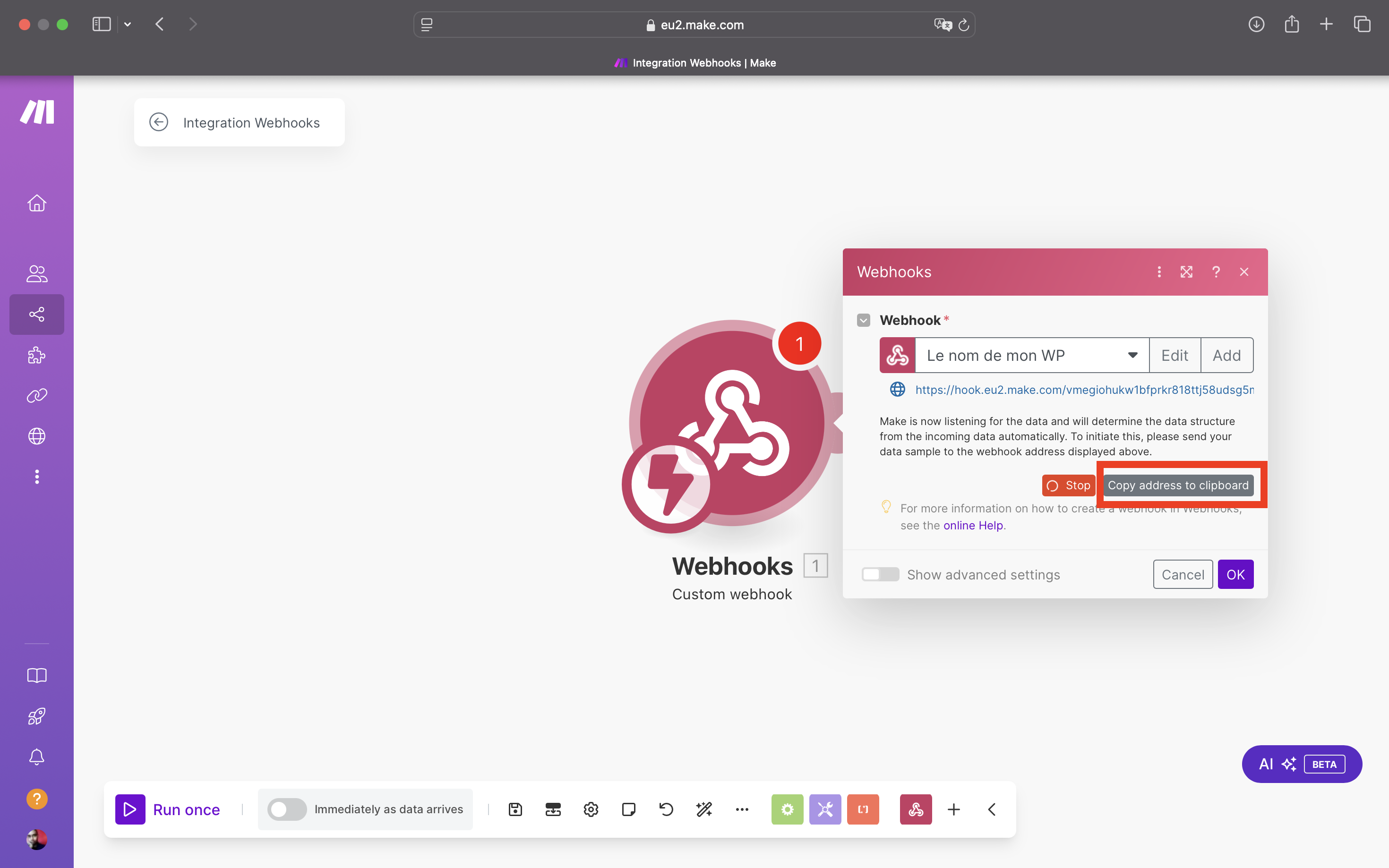The width and height of the screenshot is (1389, 868).
Task: Open the Templates puzzle icon in the sidebar
Action: 37,355
